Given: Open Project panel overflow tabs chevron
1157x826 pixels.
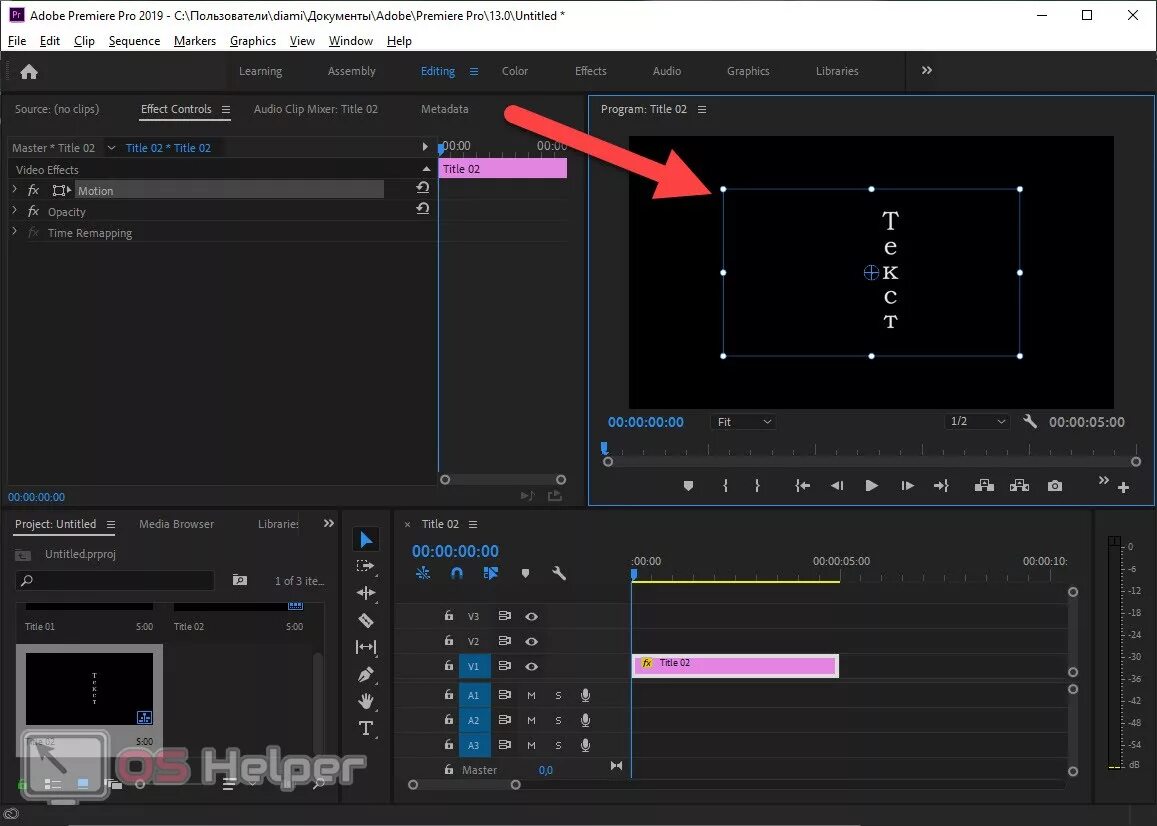Looking at the screenshot, I should [328, 523].
